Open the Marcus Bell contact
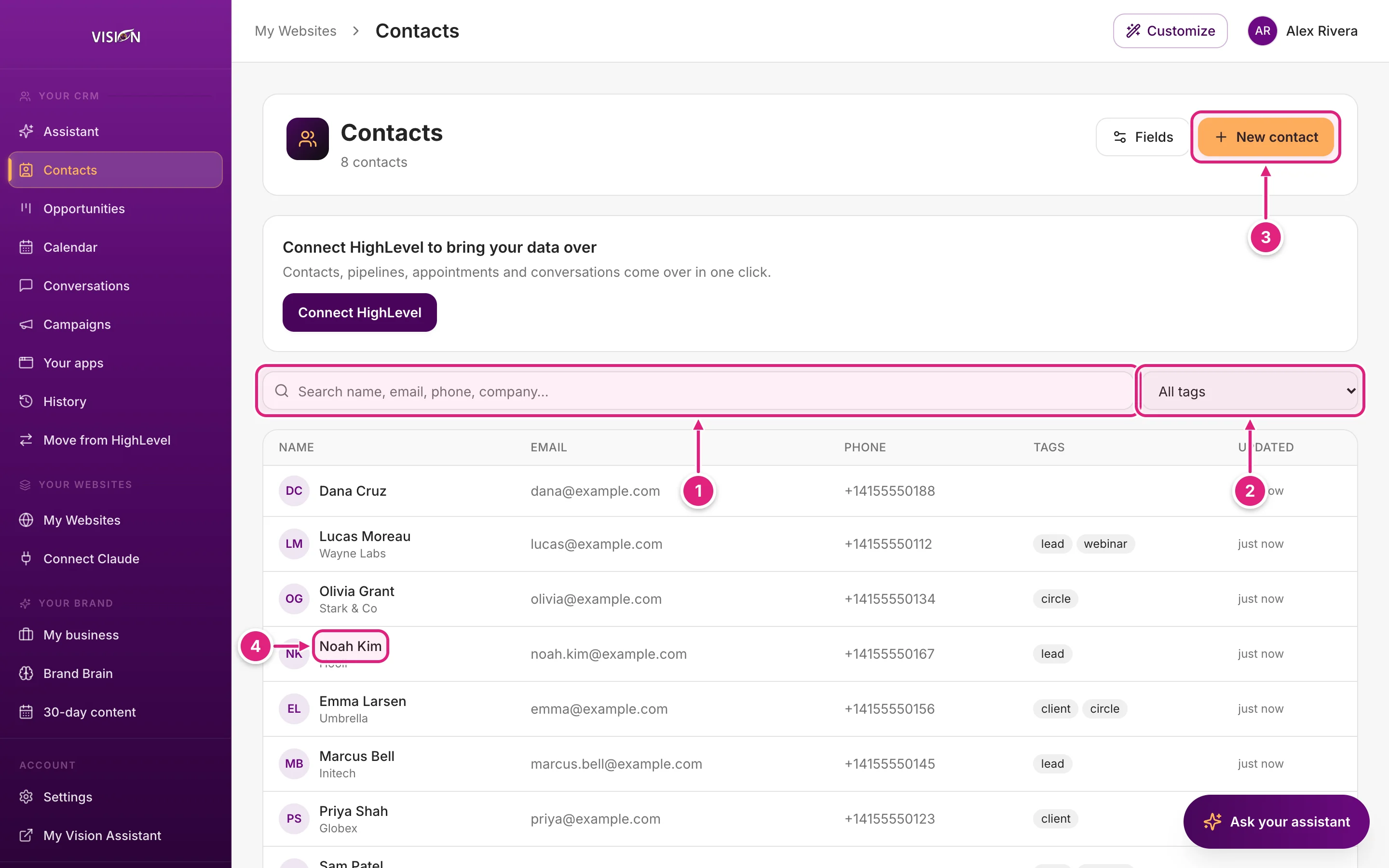1389x868 pixels. coord(356,756)
